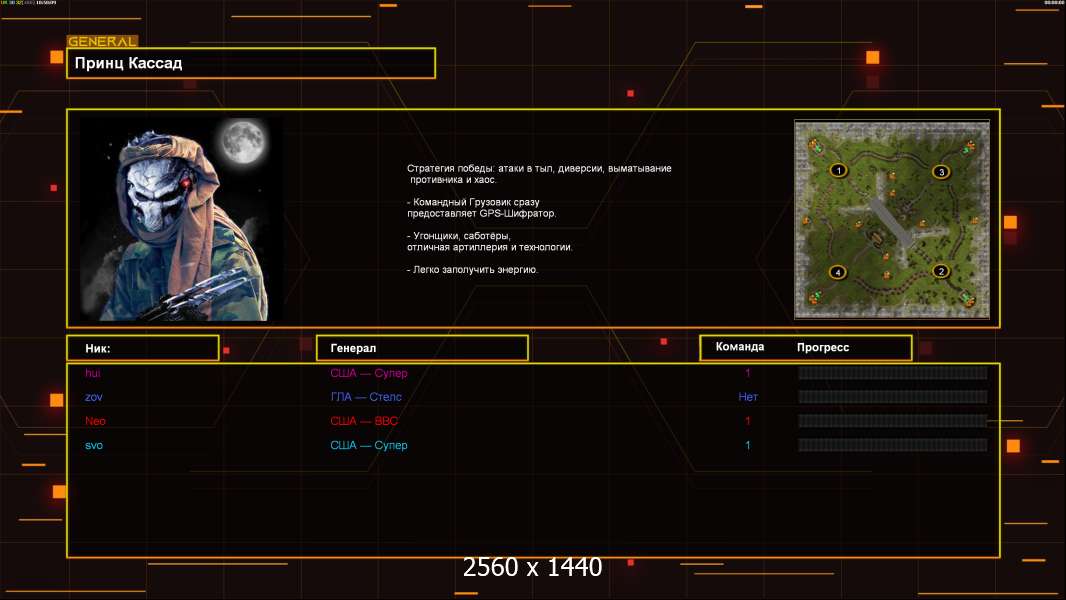Select start position marker 2 on the map

click(940, 271)
